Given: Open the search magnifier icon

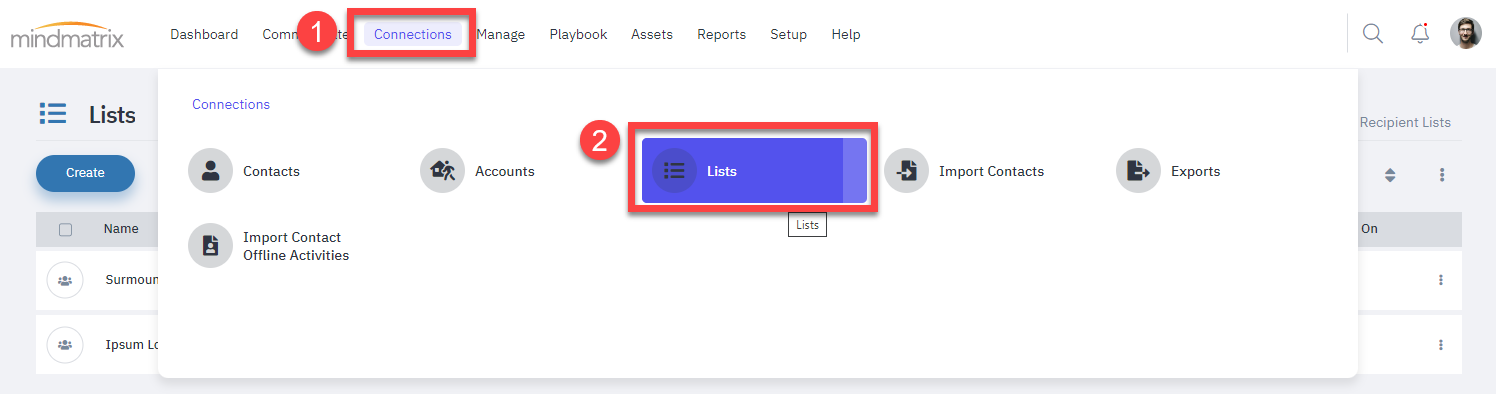Looking at the screenshot, I should pyautogui.click(x=1373, y=33).
